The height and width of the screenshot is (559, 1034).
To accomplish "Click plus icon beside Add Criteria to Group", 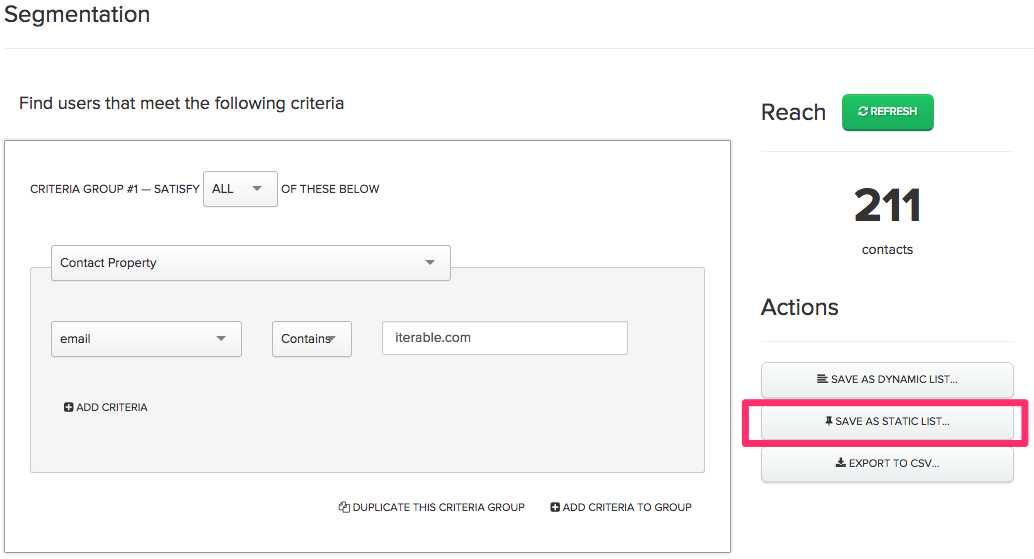I will tap(555, 507).
